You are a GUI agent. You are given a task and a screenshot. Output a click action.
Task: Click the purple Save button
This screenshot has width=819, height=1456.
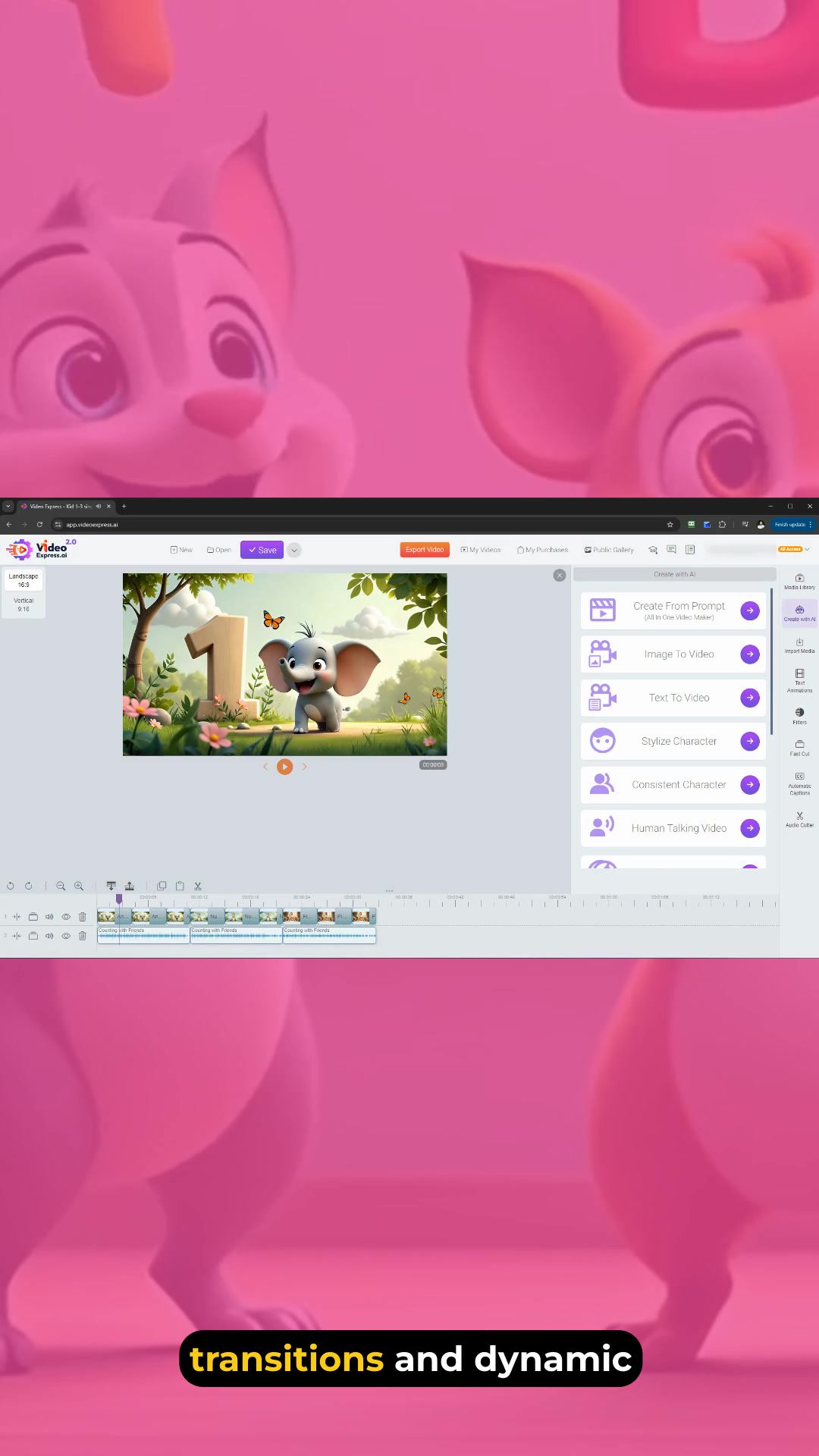click(x=262, y=550)
